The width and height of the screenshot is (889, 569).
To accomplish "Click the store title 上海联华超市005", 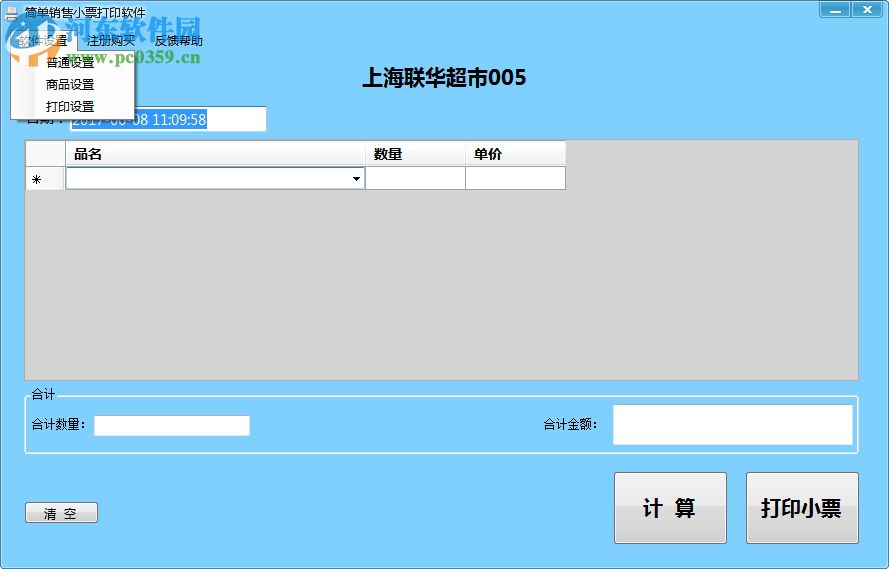I will [x=444, y=78].
